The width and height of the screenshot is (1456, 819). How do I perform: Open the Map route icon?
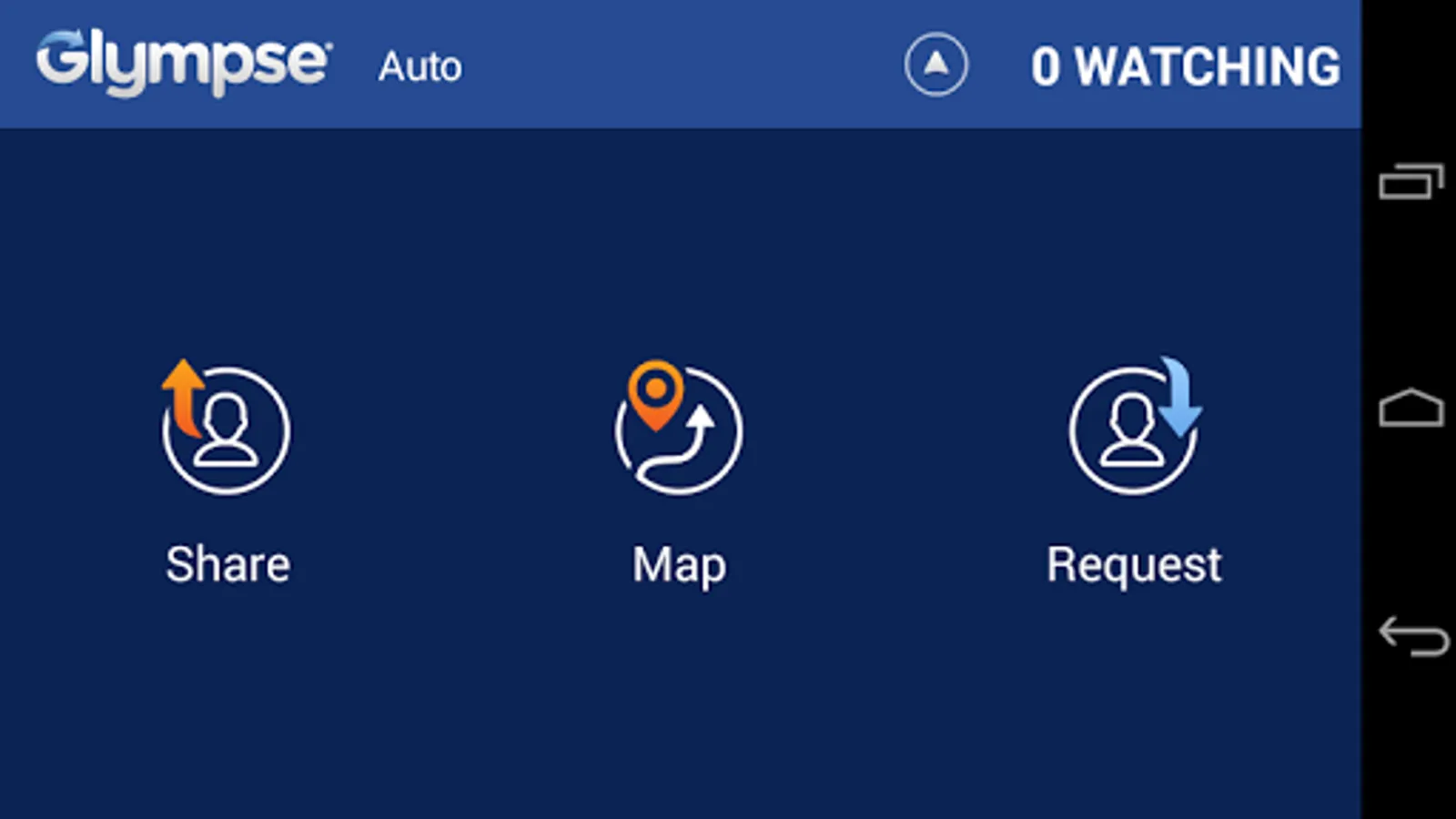click(x=679, y=428)
